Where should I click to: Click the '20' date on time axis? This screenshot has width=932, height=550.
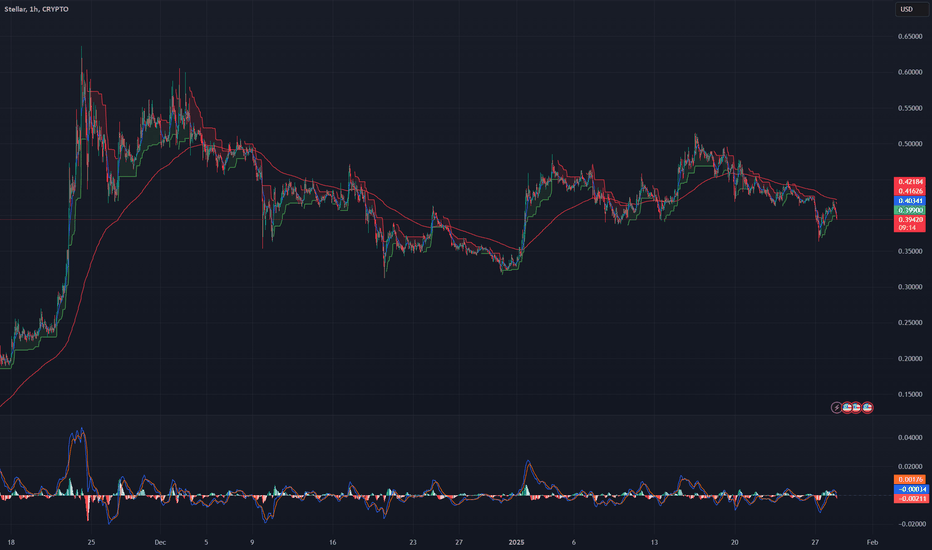point(735,542)
